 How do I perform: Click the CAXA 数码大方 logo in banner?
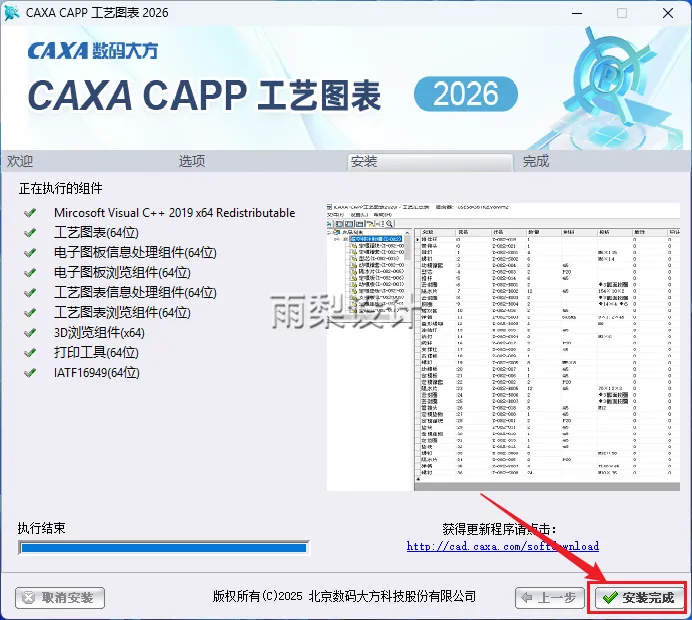(93, 51)
